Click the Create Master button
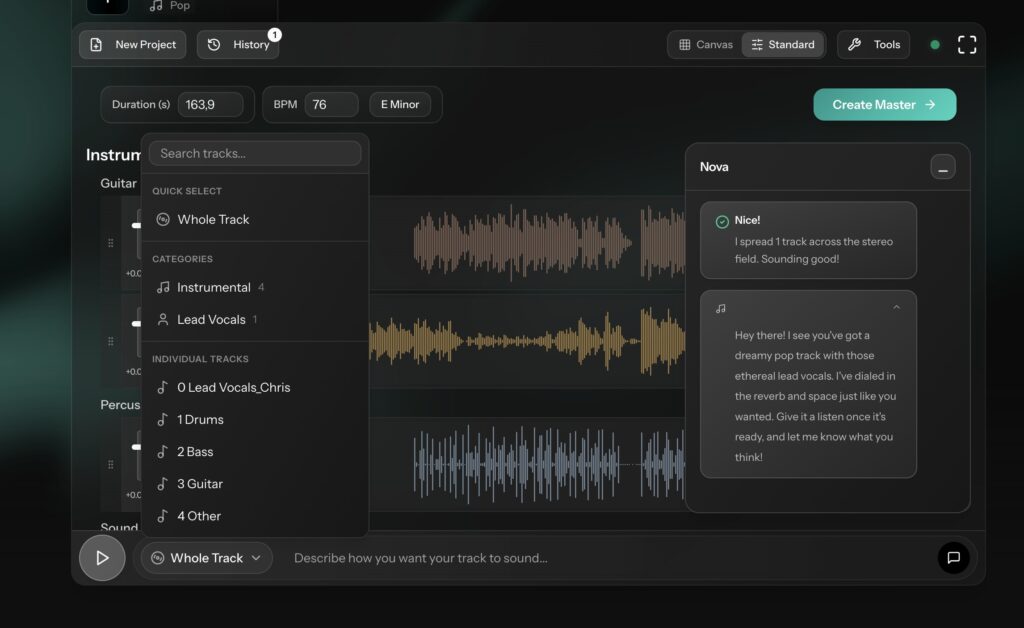1024x628 pixels. pos(884,104)
